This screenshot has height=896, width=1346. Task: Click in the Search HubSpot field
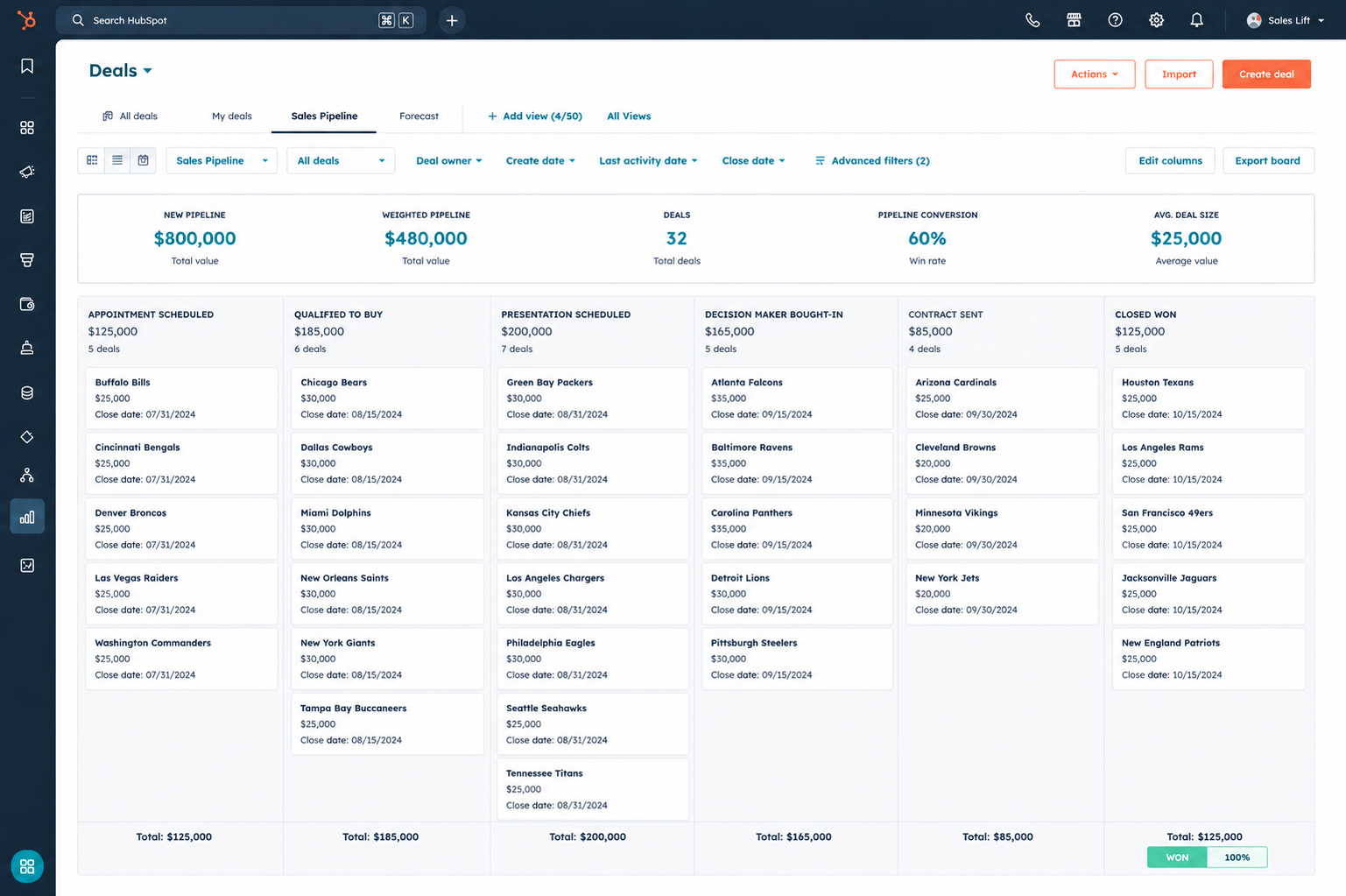(241, 20)
